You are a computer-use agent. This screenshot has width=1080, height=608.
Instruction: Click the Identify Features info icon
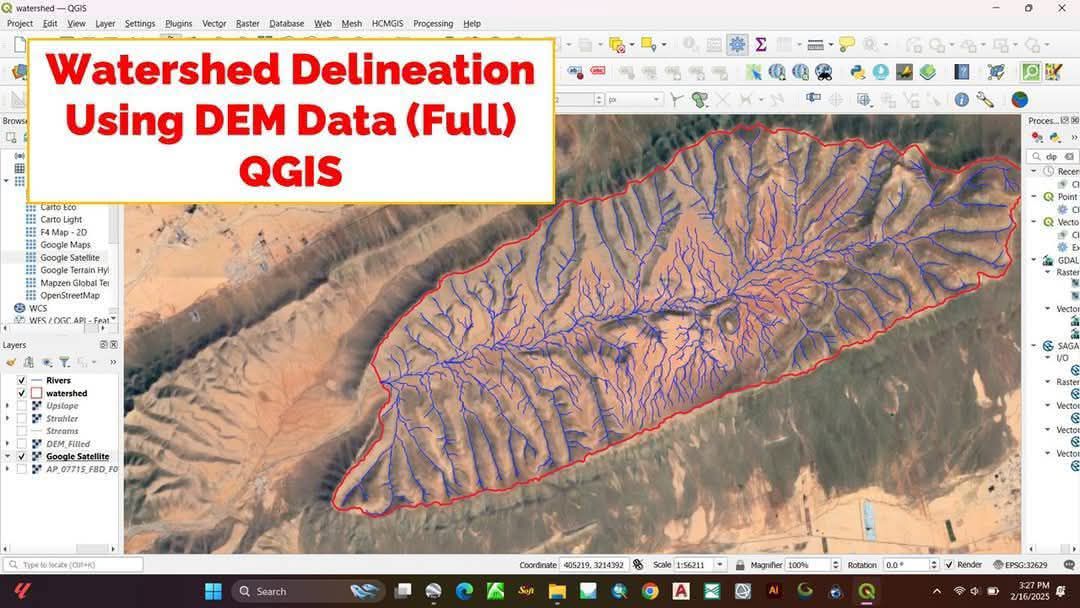[x=962, y=100]
